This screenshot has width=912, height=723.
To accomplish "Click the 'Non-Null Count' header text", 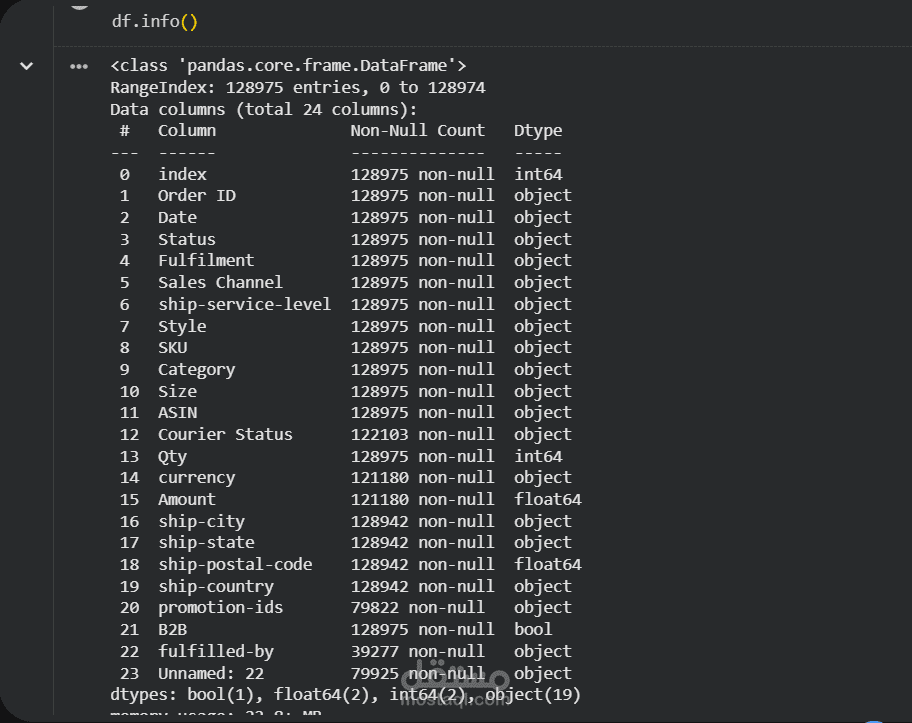I will click(417, 131).
